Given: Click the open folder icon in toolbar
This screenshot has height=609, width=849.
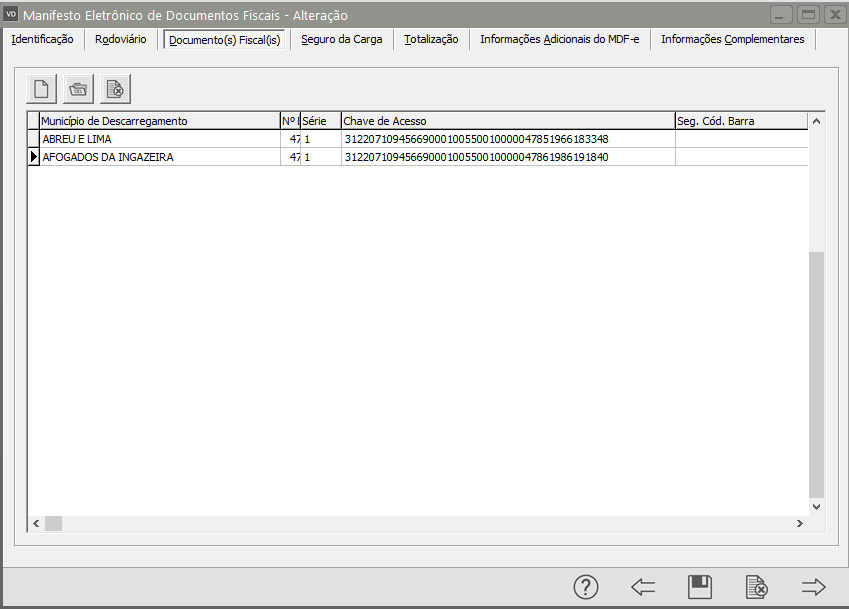Looking at the screenshot, I should [x=78, y=89].
